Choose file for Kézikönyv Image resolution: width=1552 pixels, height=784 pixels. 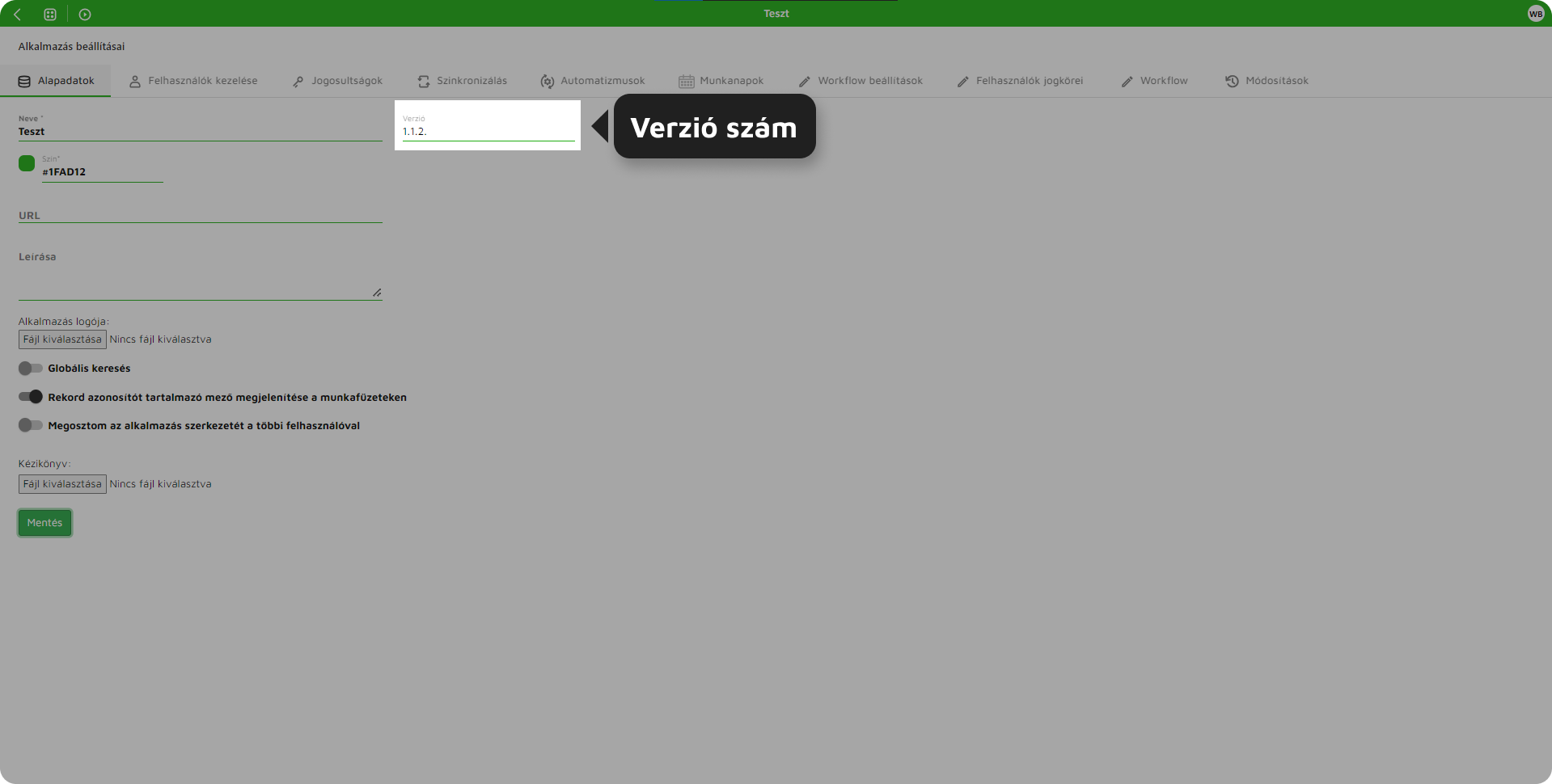pyautogui.click(x=62, y=484)
